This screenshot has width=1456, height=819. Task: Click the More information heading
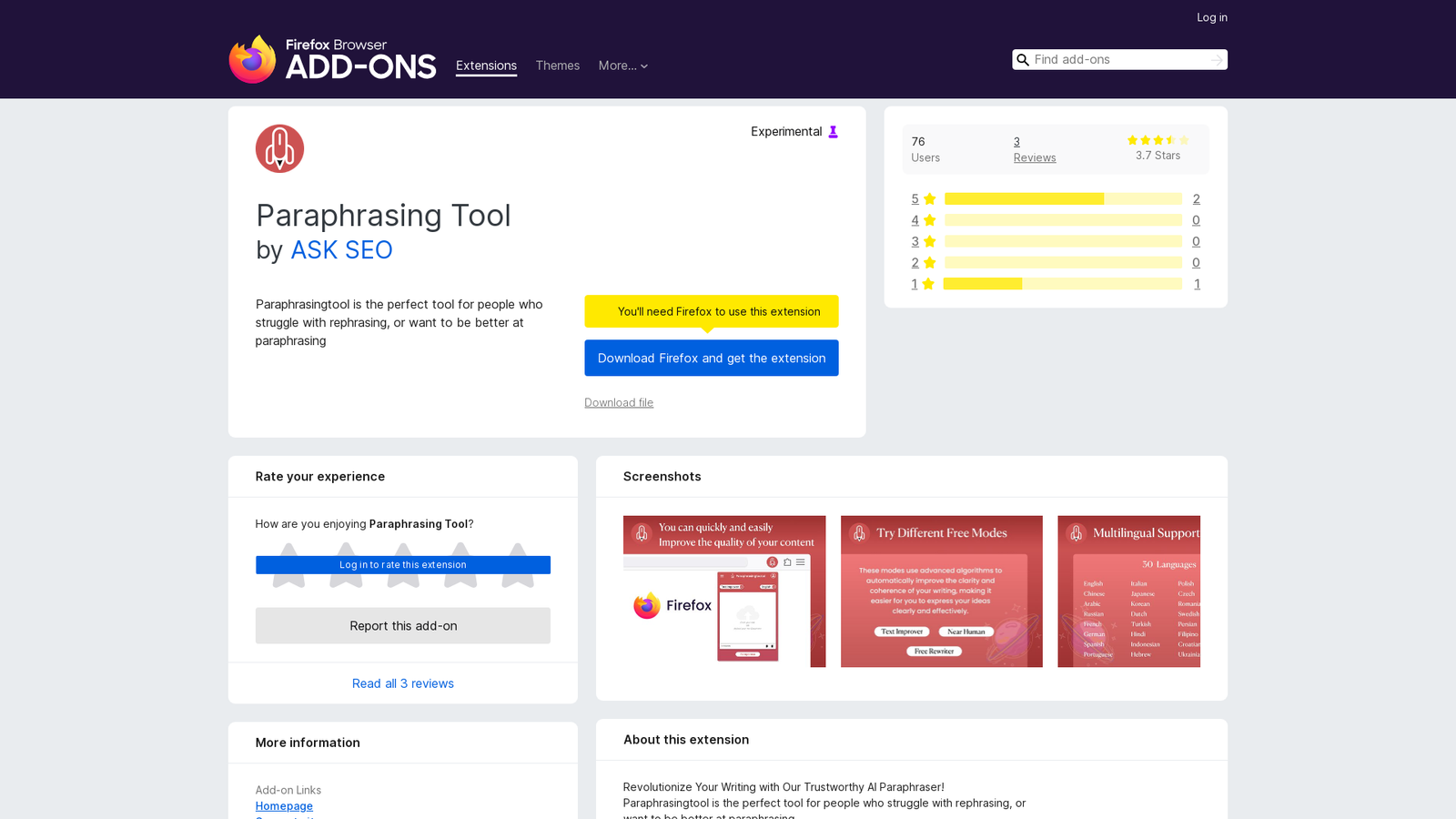[x=308, y=743]
